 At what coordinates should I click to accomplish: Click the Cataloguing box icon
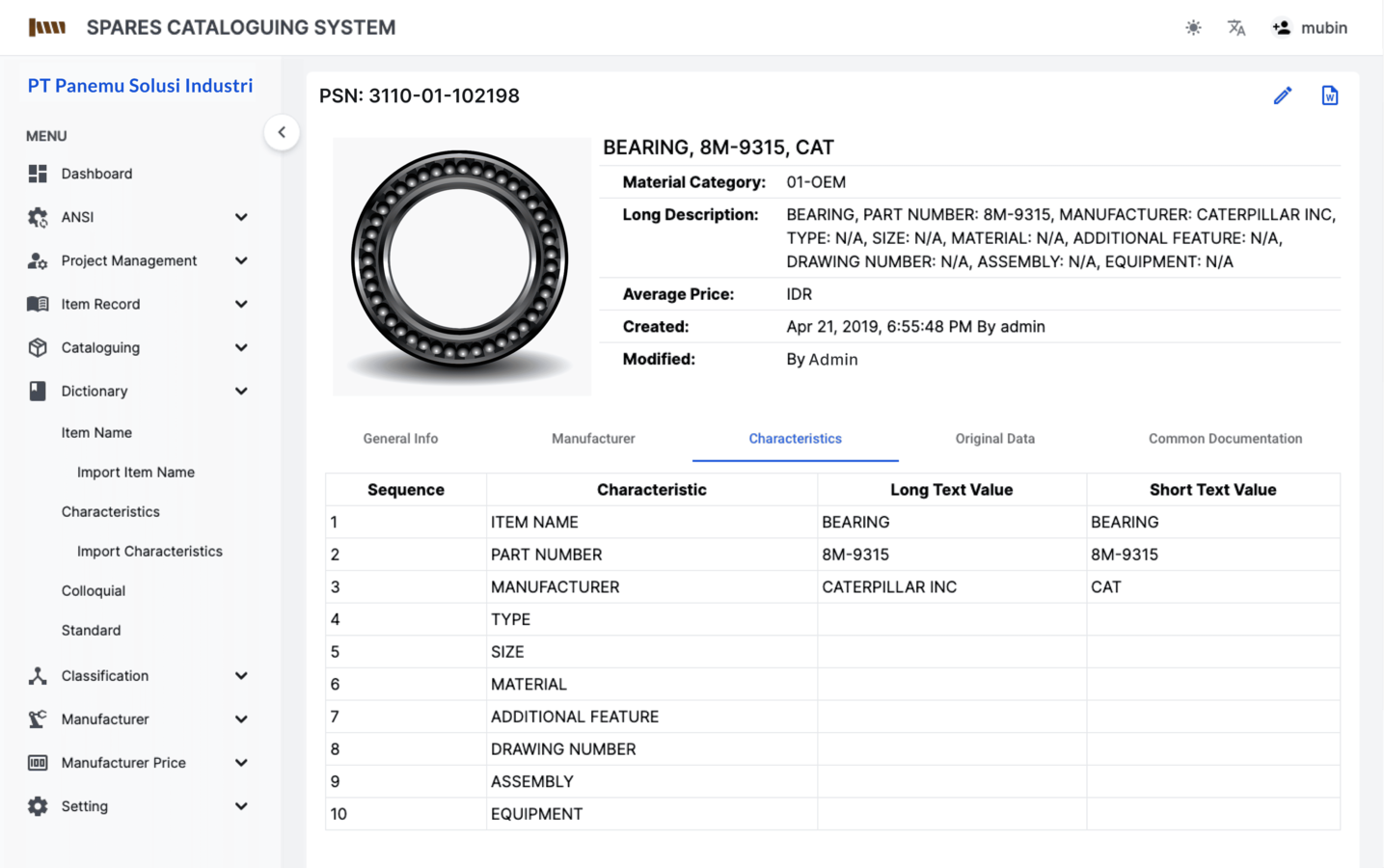(38, 347)
